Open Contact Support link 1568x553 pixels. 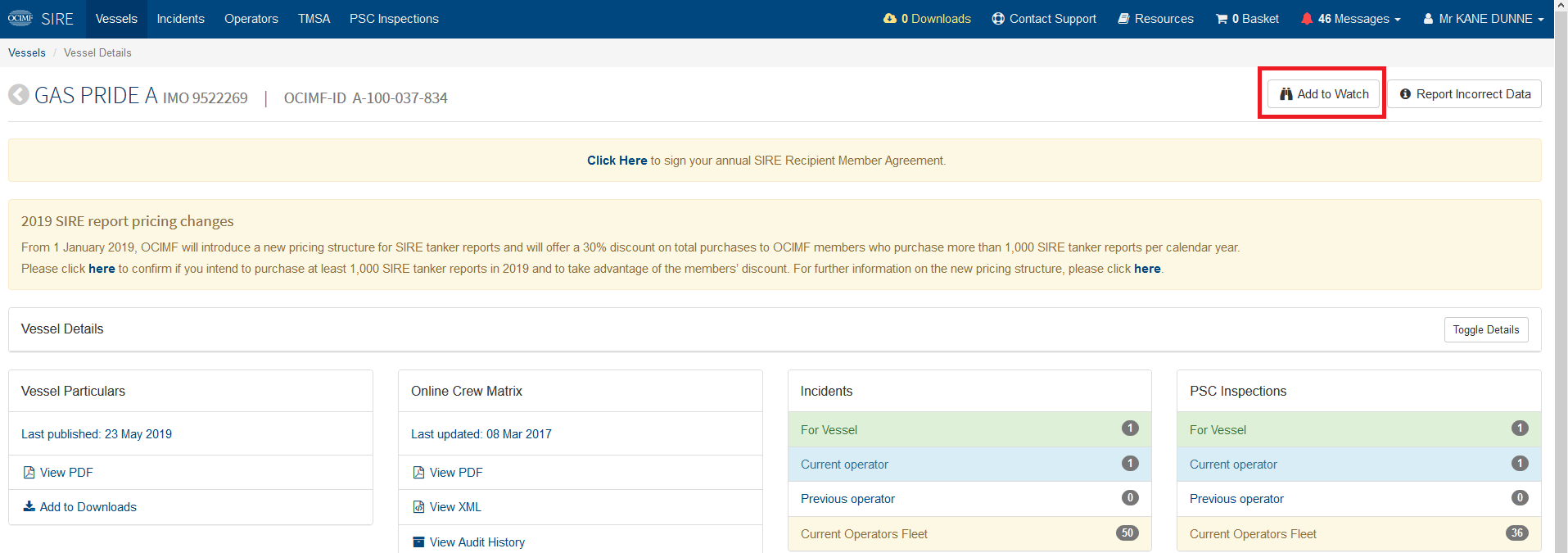[1044, 19]
